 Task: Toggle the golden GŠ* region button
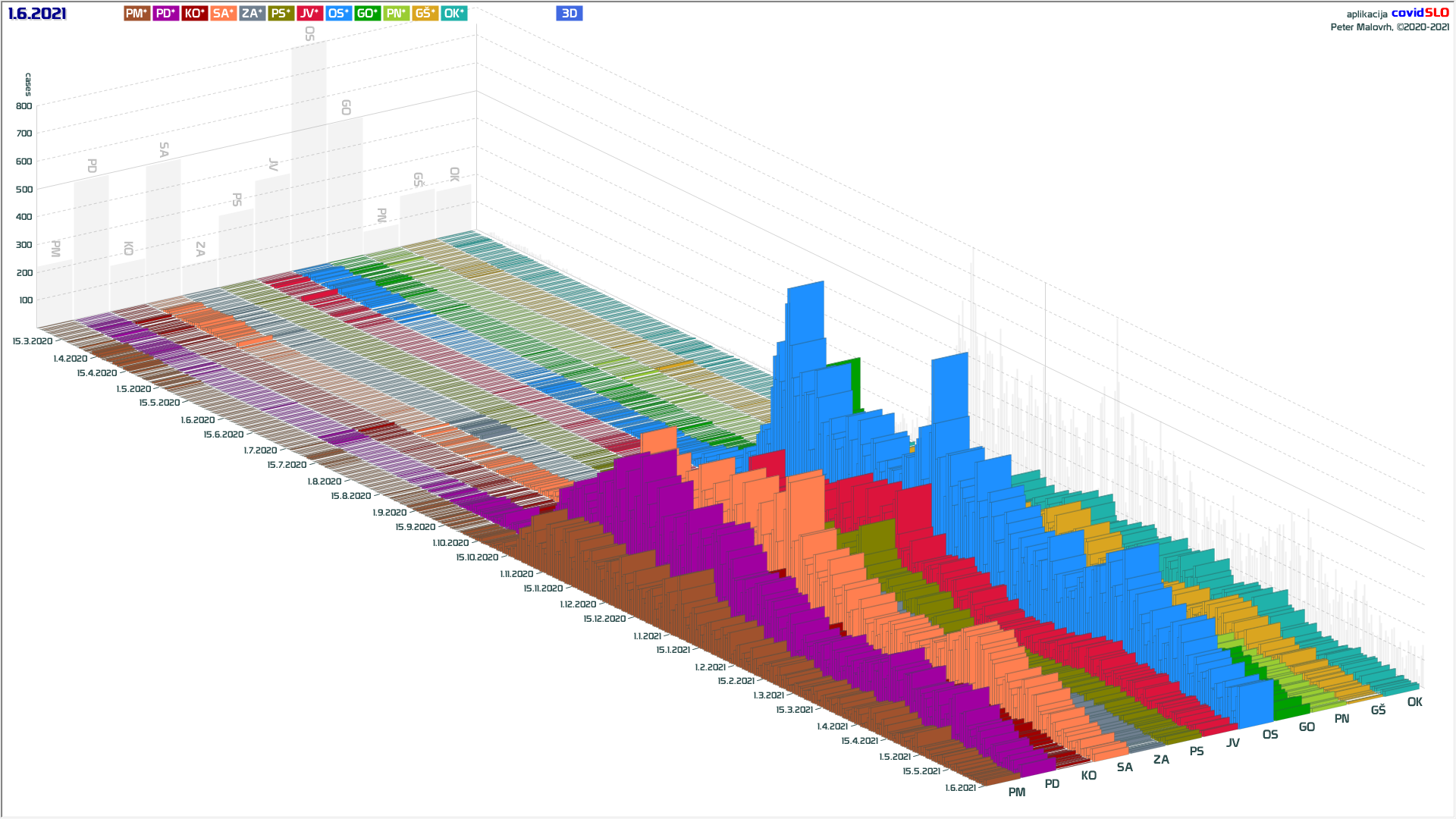click(425, 14)
